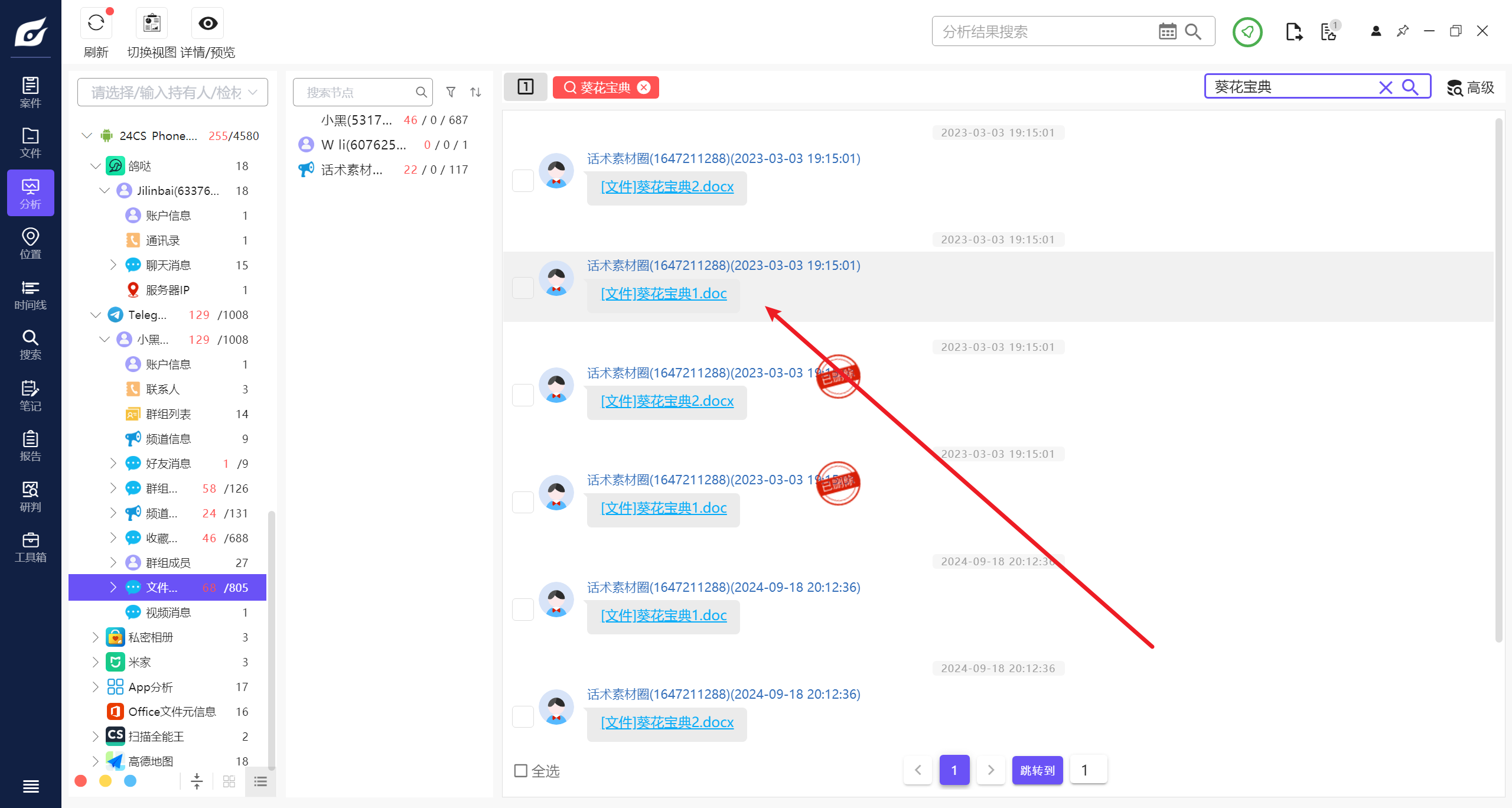Click the Switch View (切换视图) icon
Image resolution: width=1512 pixels, height=808 pixels.
pos(152,24)
